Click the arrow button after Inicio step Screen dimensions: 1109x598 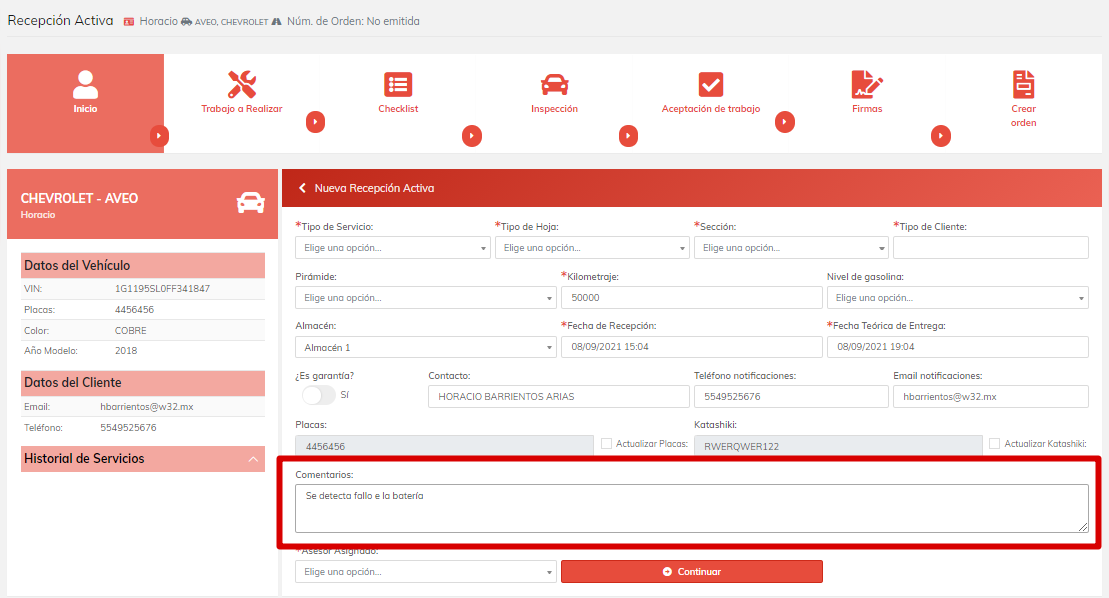[159, 136]
